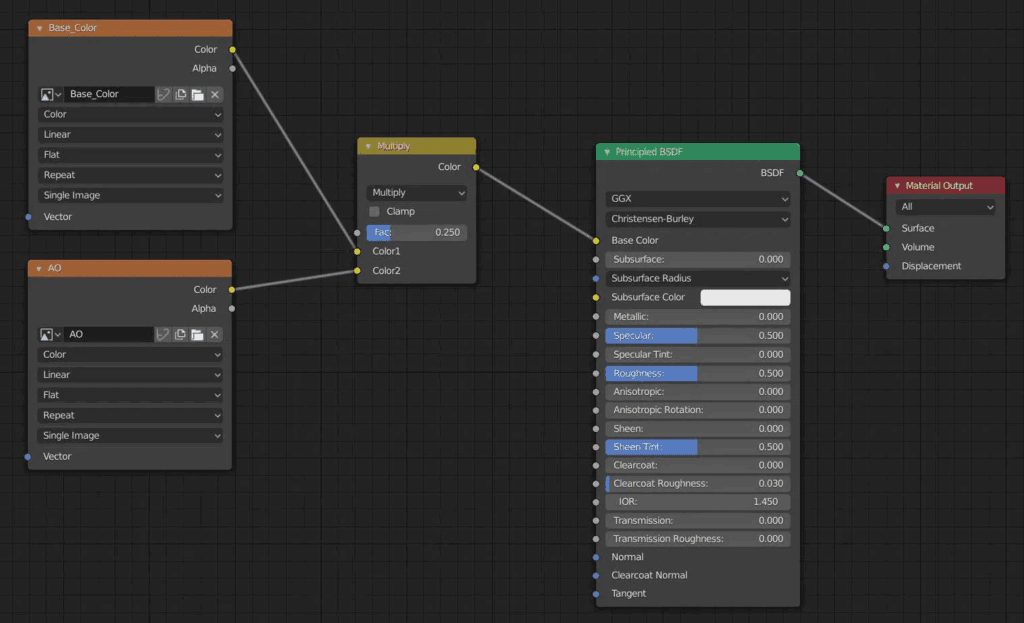Click new image copy icon in AO node

[x=180, y=334]
